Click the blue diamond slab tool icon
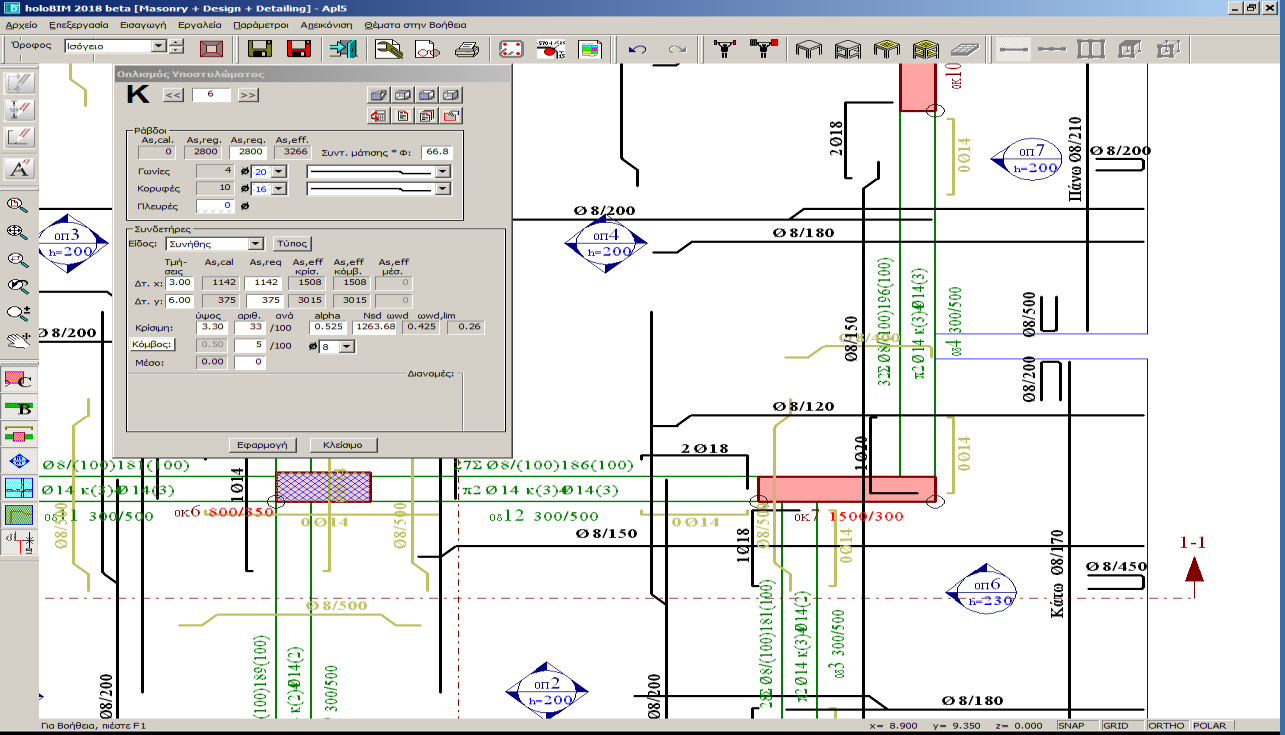 [20, 461]
